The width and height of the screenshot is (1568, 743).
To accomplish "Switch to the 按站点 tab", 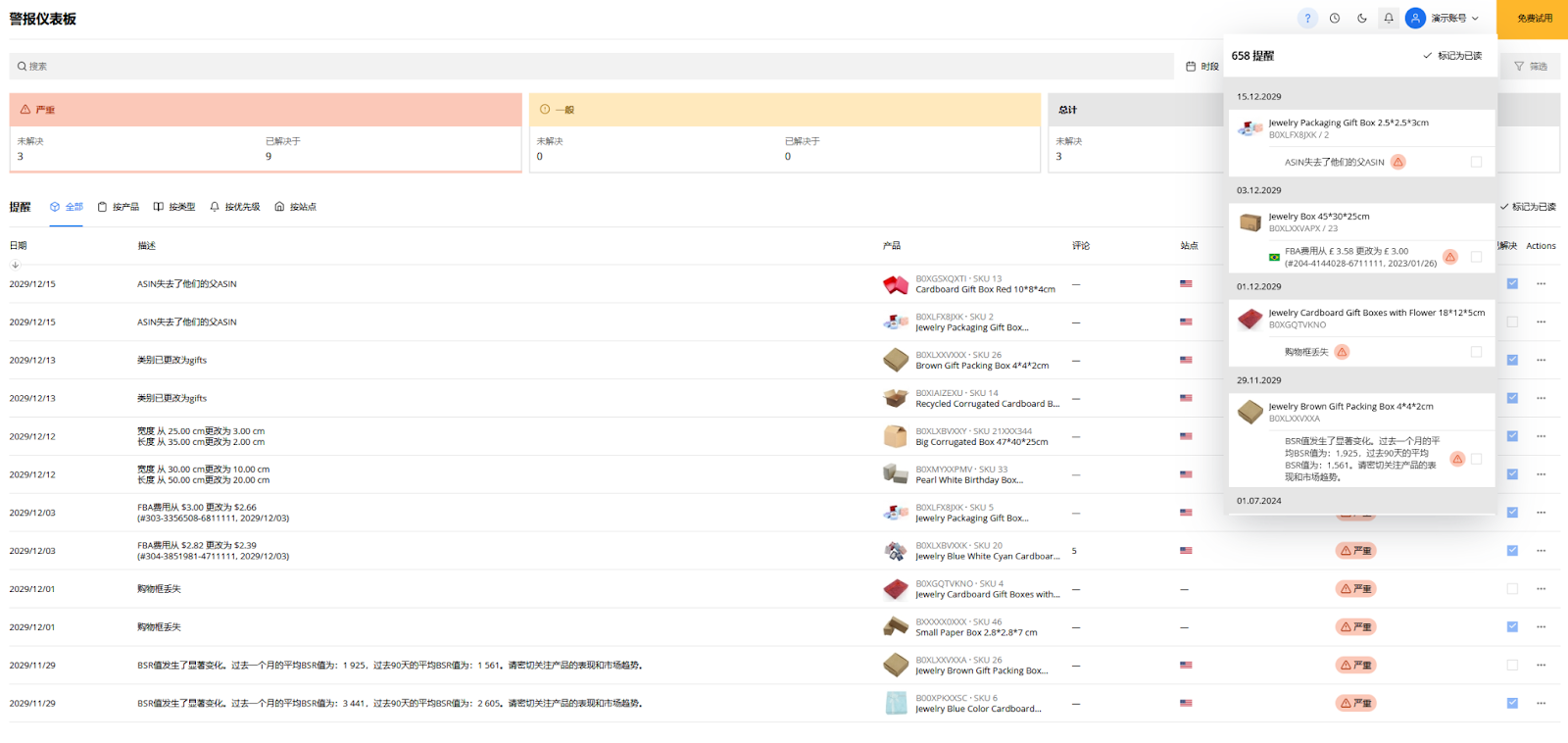I will [295, 207].
